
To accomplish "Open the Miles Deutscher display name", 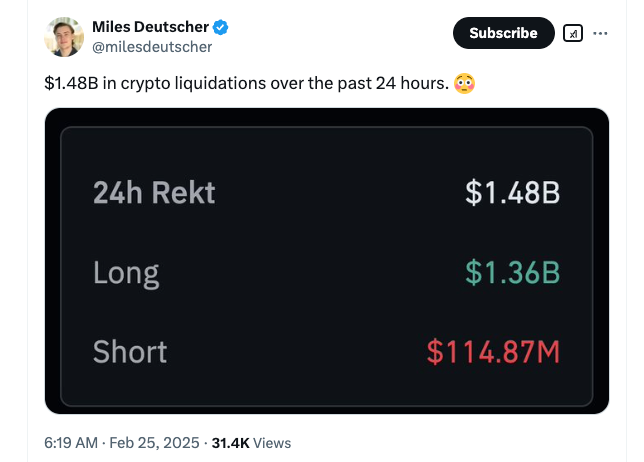I will [150, 27].
